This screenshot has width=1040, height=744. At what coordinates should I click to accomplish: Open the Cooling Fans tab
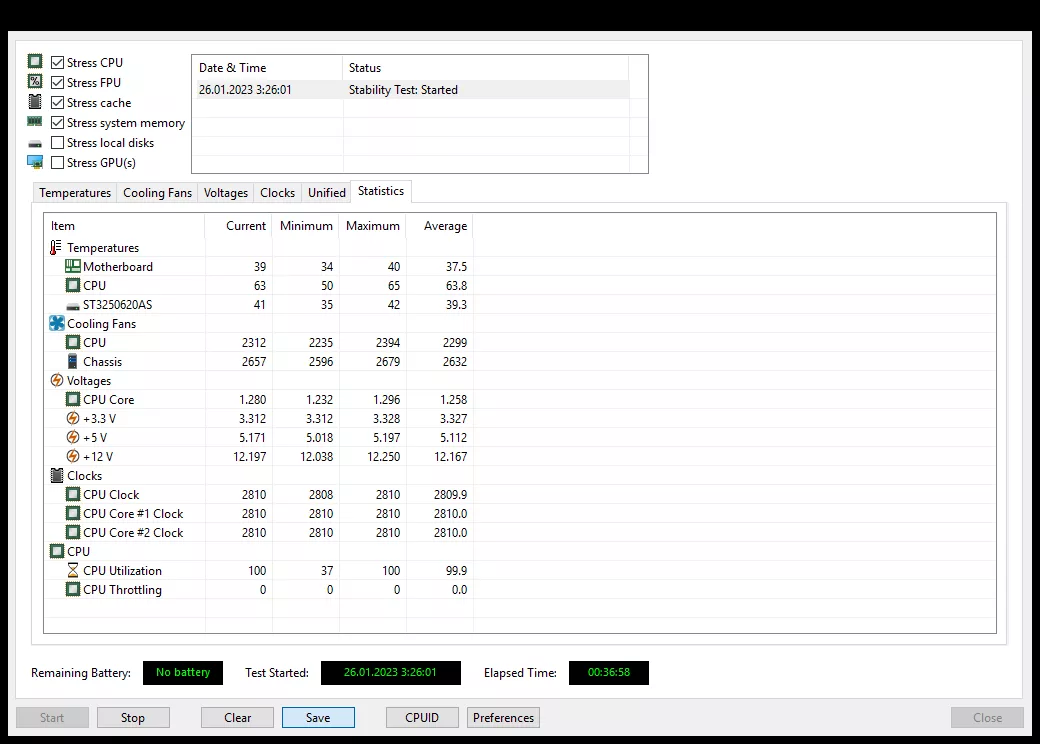click(x=157, y=192)
